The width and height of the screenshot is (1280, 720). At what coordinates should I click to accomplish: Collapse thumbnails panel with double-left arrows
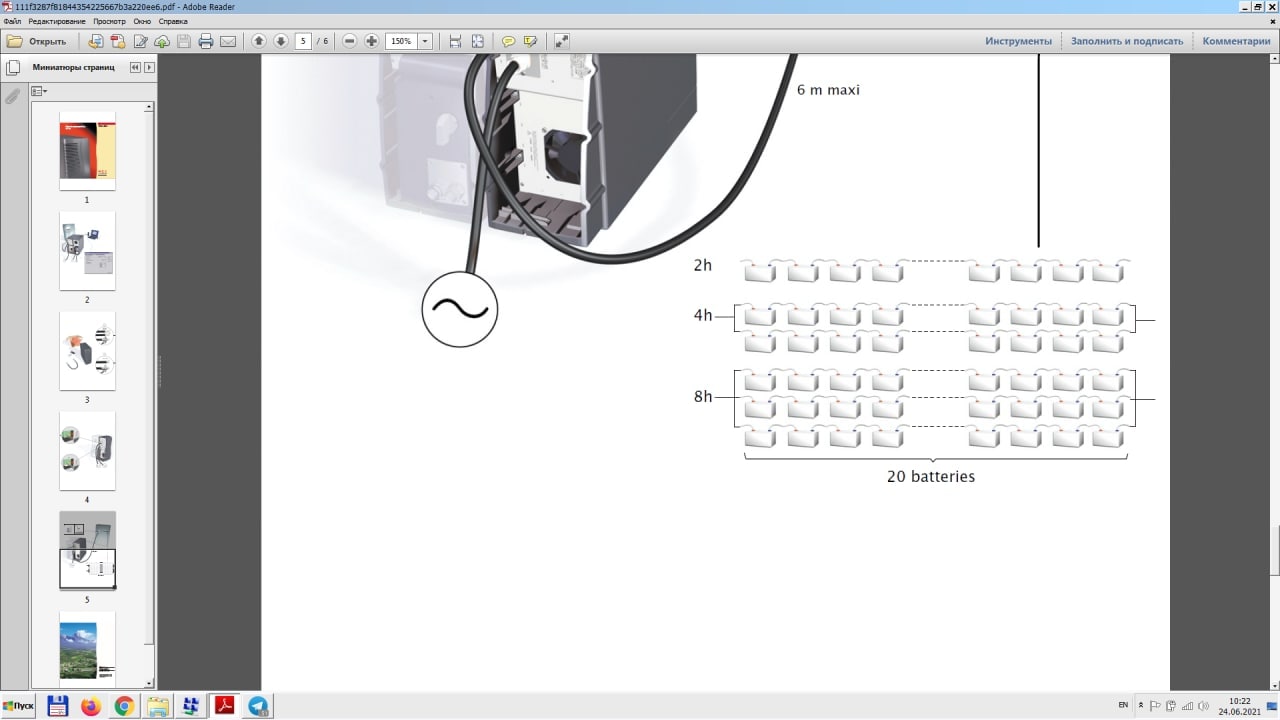[135, 67]
